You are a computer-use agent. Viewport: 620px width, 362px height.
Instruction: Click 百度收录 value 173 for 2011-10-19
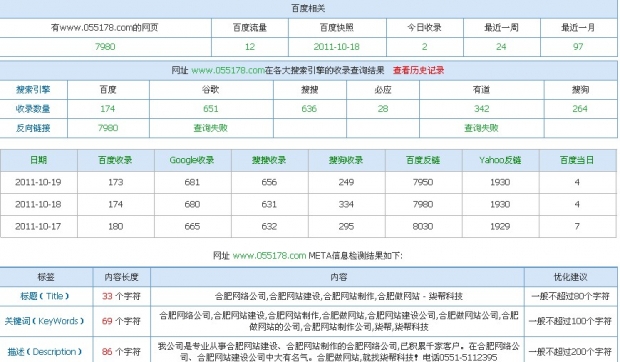[x=115, y=182]
